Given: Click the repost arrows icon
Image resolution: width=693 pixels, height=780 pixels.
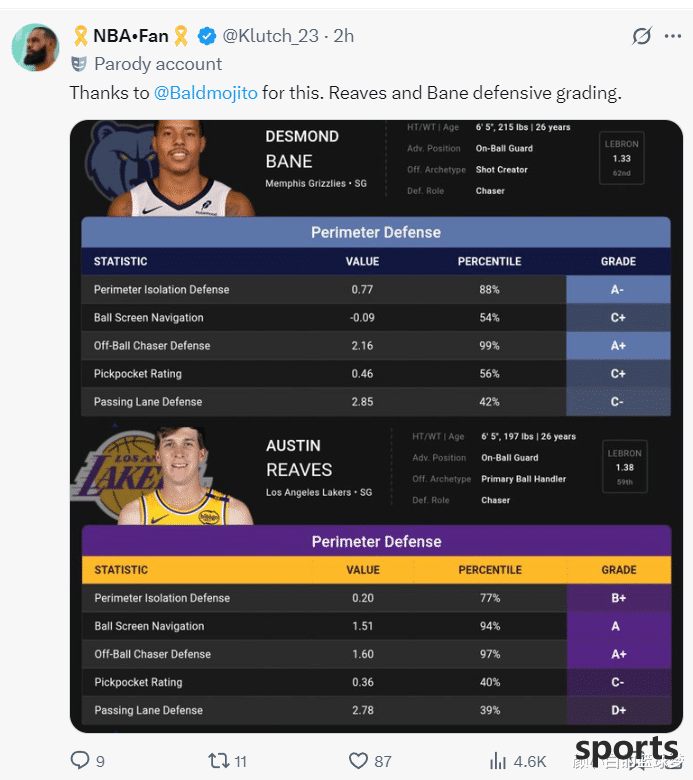Looking at the screenshot, I should tap(218, 761).
